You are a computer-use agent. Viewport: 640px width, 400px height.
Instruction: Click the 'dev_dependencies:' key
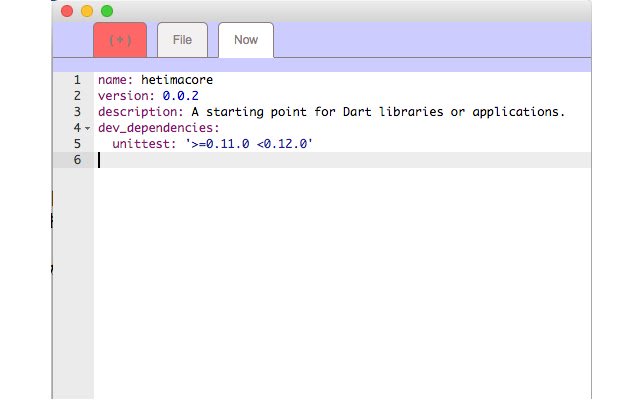(159, 128)
